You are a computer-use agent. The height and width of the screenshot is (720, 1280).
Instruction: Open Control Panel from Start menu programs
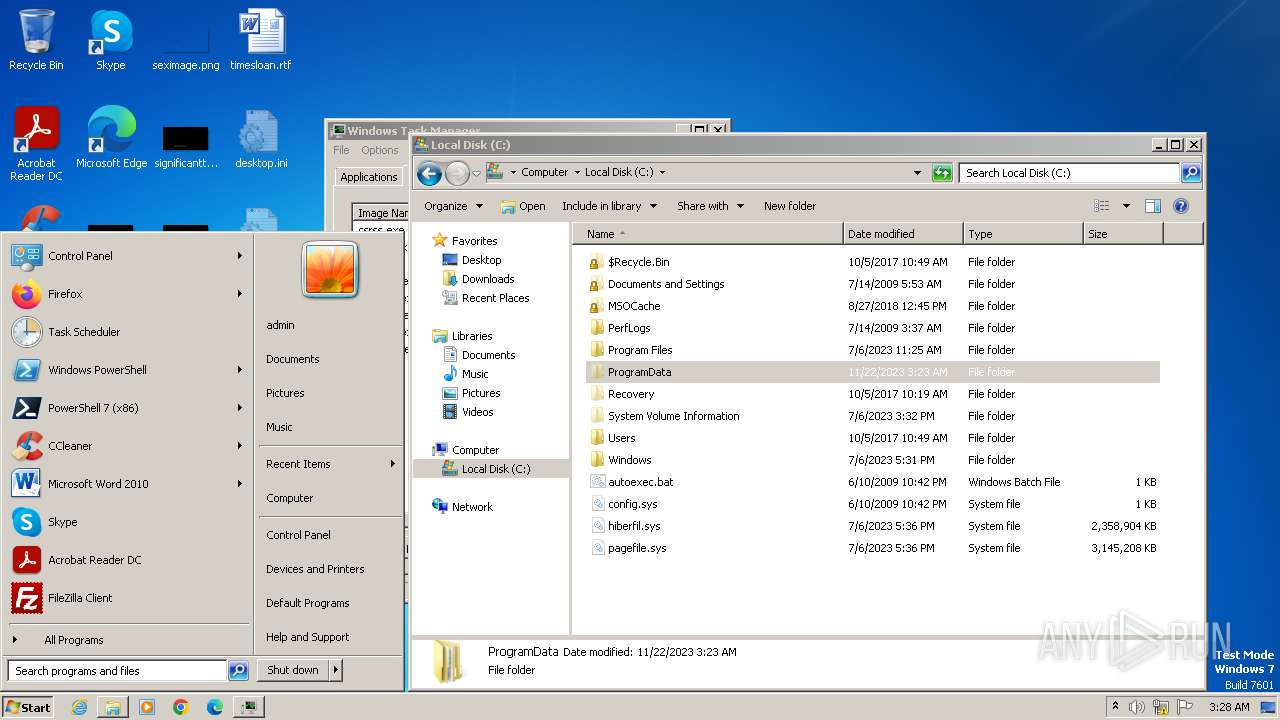pos(128,256)
